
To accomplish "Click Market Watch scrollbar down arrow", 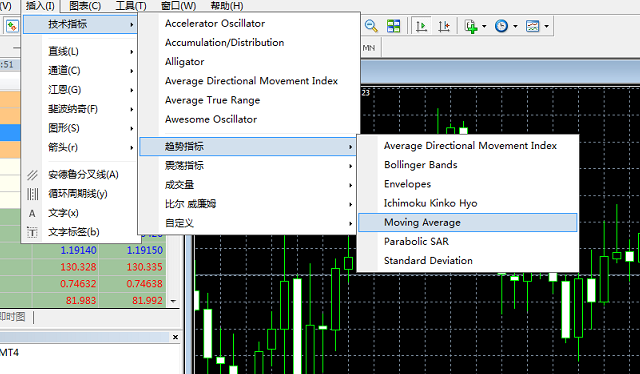I will click(173, 301).
